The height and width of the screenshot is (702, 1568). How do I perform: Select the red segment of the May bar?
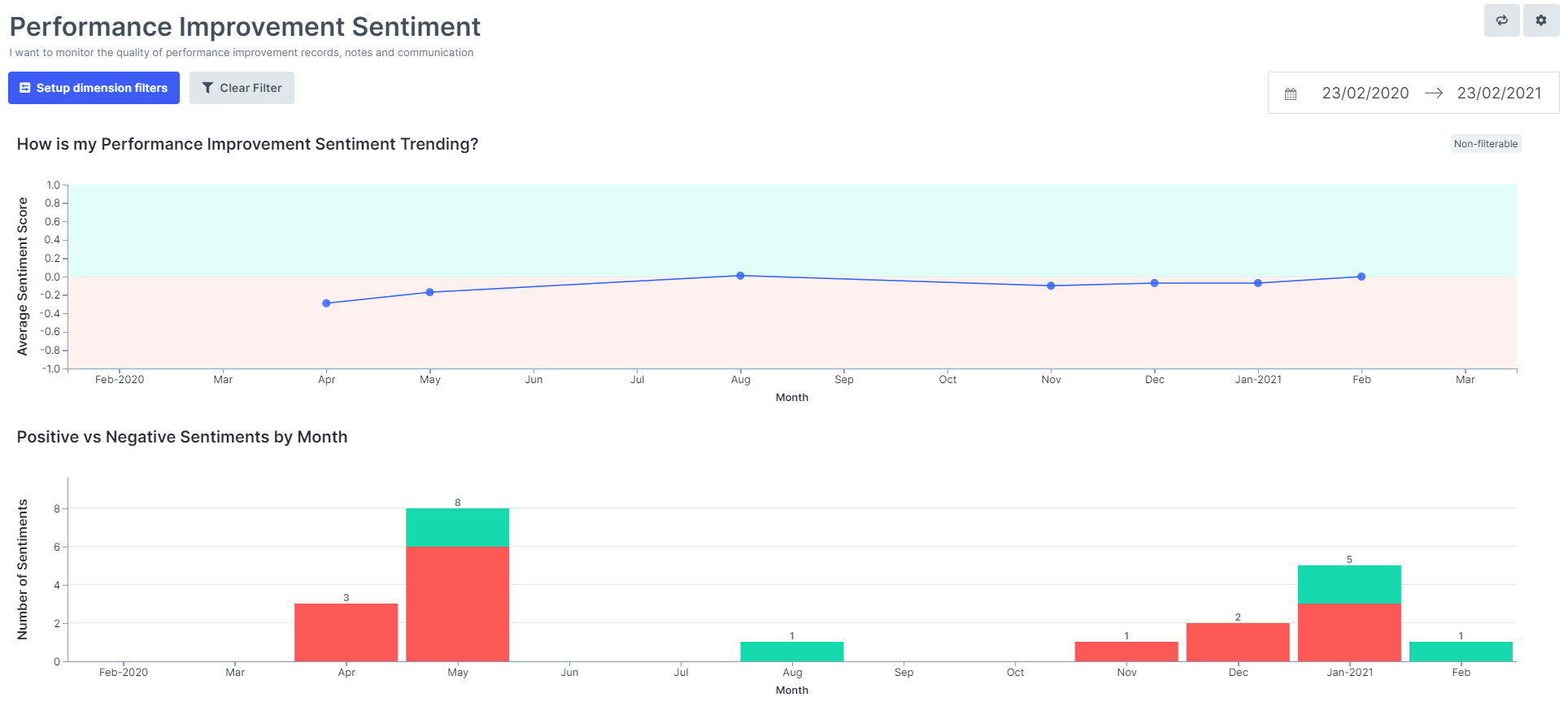[457, 603]
